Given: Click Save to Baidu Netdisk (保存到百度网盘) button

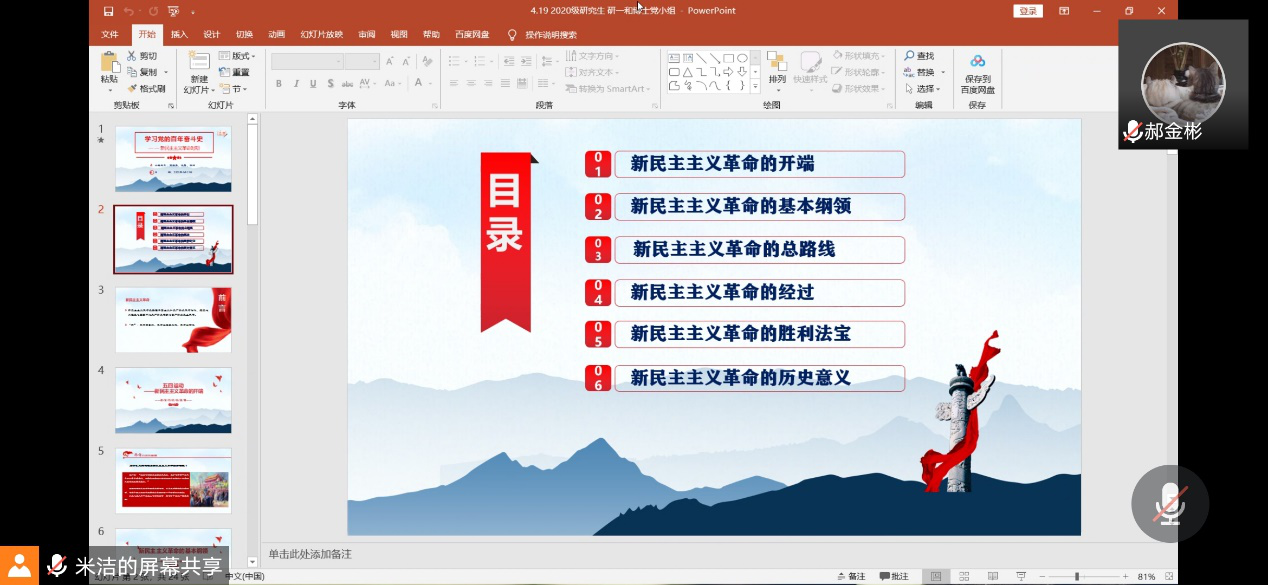Looking at the screenshot, I should point(977,72).
